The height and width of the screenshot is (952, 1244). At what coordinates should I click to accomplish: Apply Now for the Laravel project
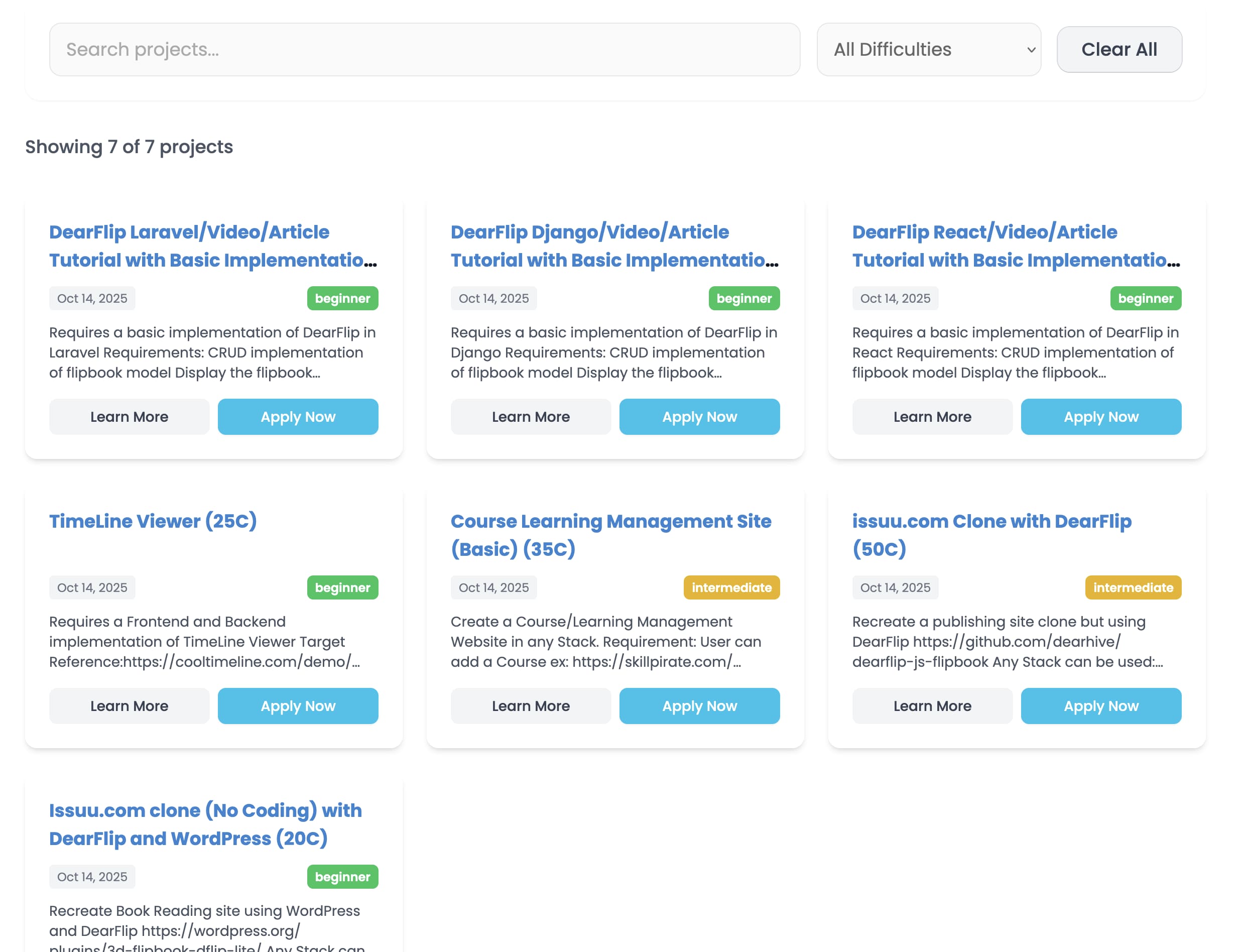coord(298,417)
